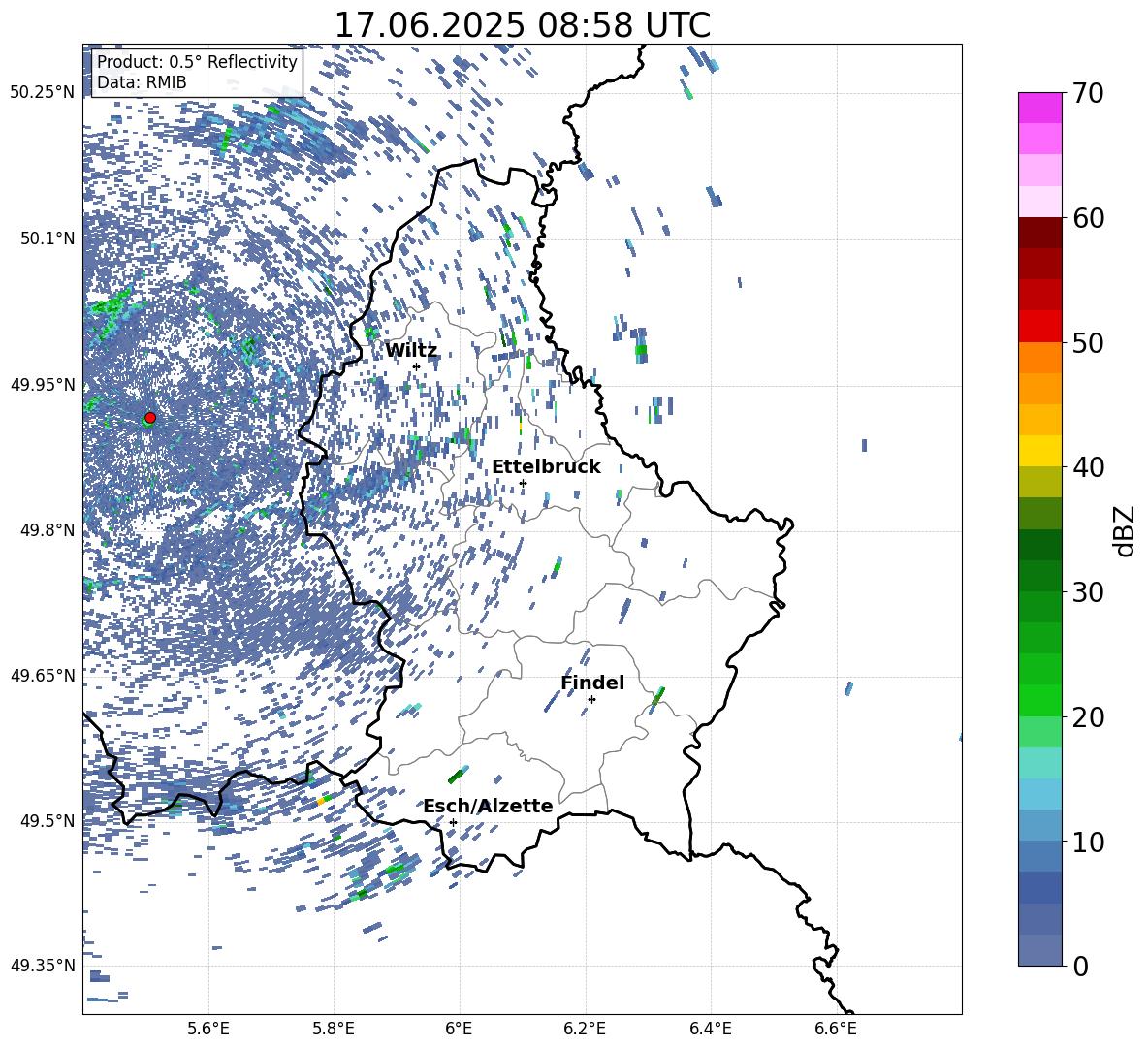Click the 0 colorbar tick label
The width and height of the screenshot is (1148, 1048).
tap(1080, 966)
